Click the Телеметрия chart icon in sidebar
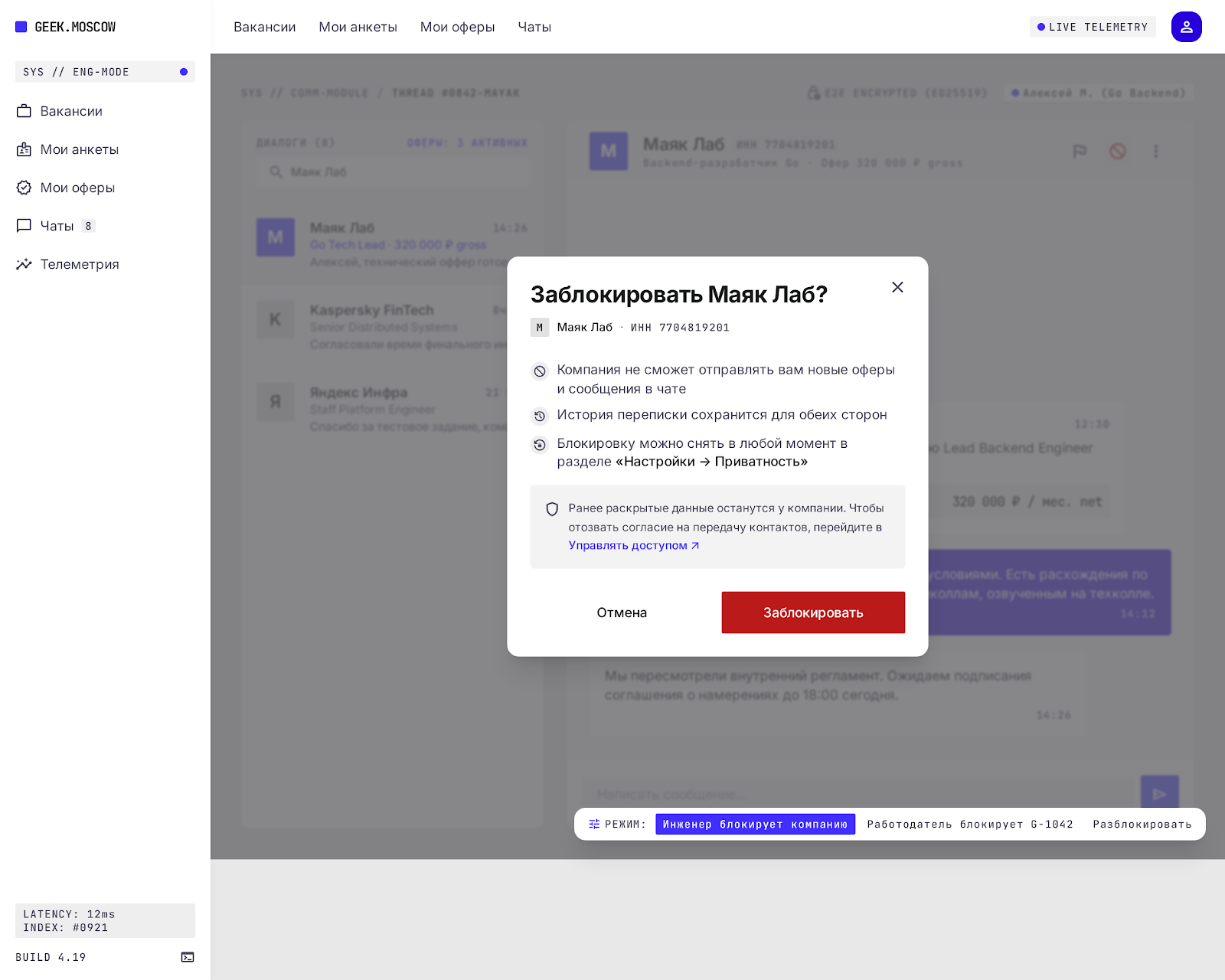Screen dimensions: 1225x980 pyautogui.click(x=24, y=264)
